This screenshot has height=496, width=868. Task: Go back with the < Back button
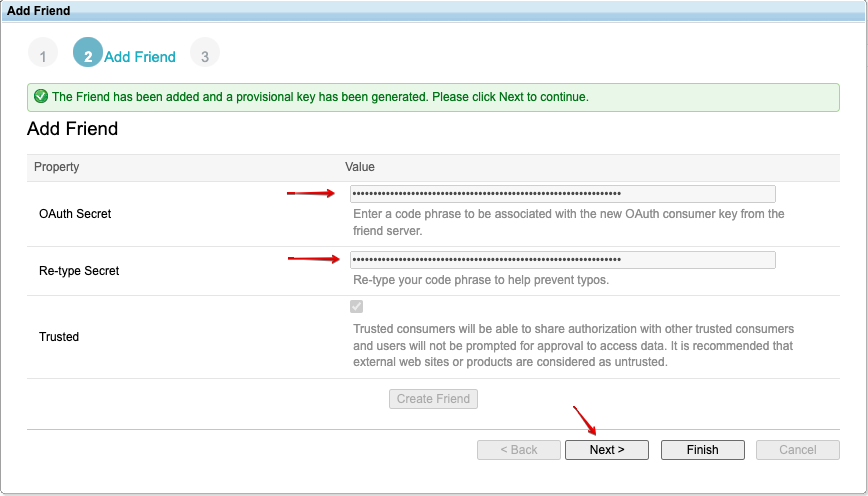point(519,450)
